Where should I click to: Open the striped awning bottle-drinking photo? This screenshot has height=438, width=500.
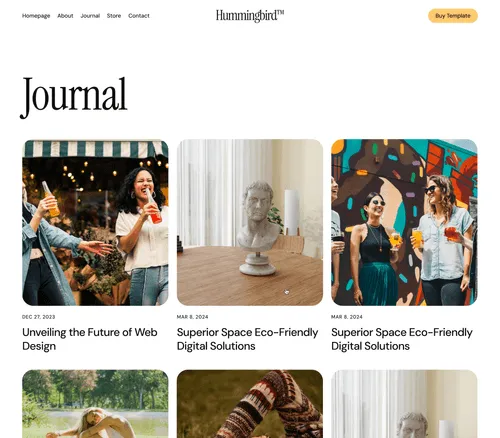click(95, 222)
